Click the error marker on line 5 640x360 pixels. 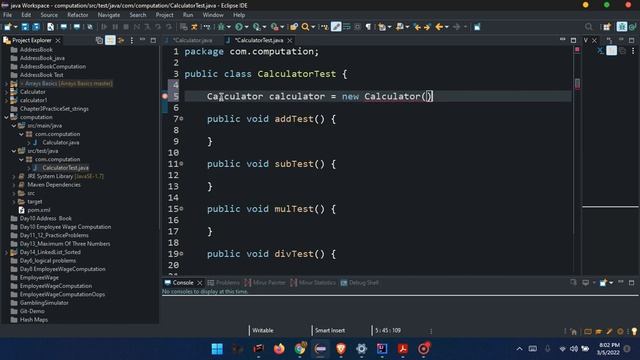tap(165, 96)
